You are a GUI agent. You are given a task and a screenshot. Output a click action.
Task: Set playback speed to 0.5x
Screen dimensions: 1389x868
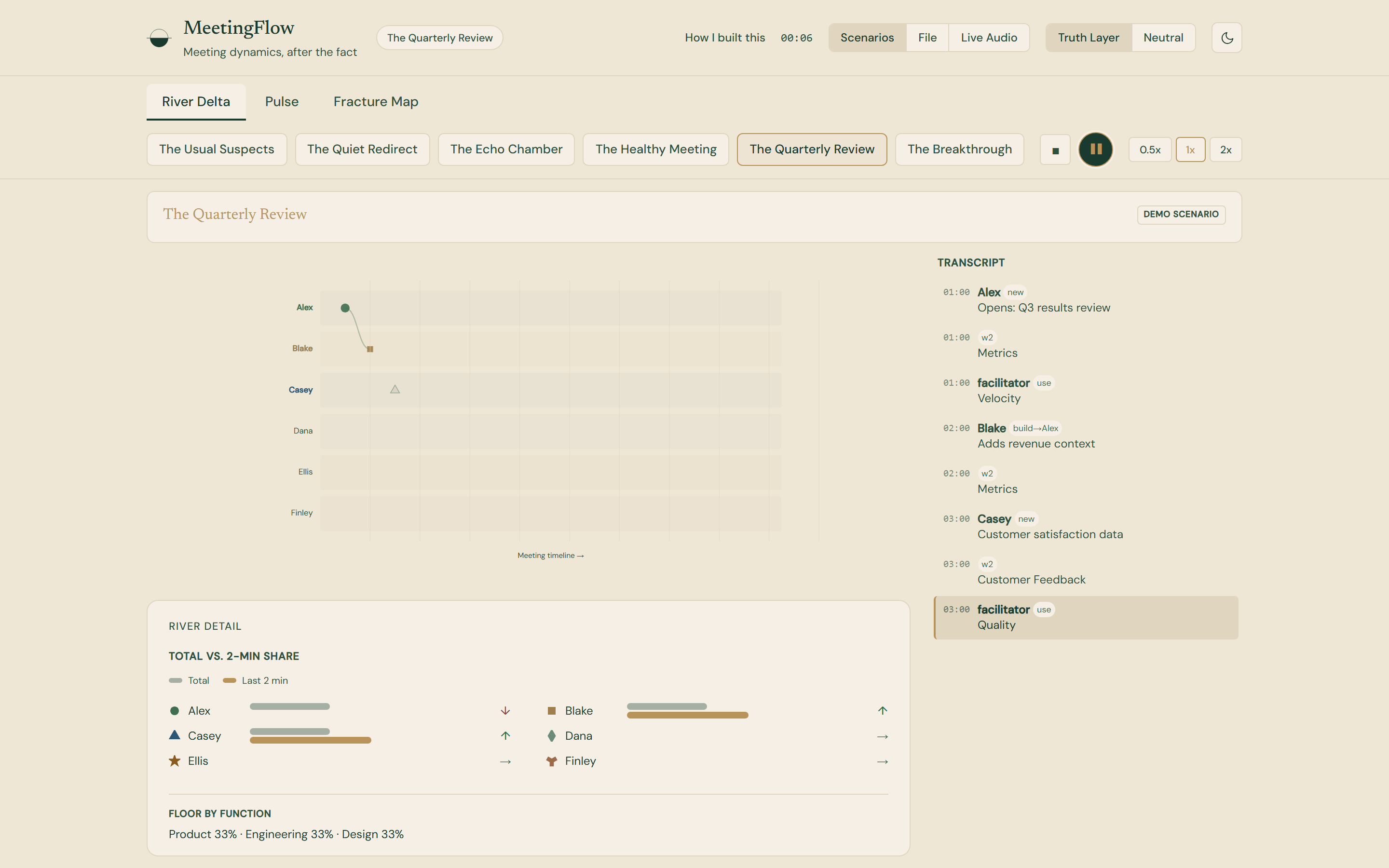(1150, 150)
